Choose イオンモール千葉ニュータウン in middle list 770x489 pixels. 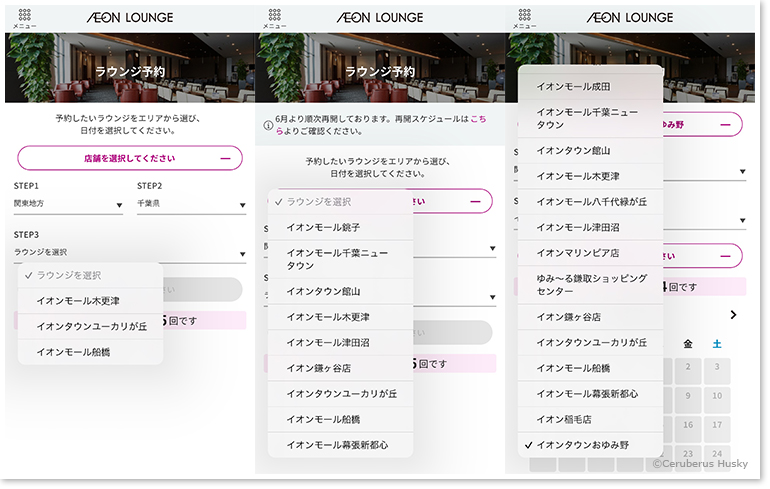pyautogui.click(x=340, y=259)
